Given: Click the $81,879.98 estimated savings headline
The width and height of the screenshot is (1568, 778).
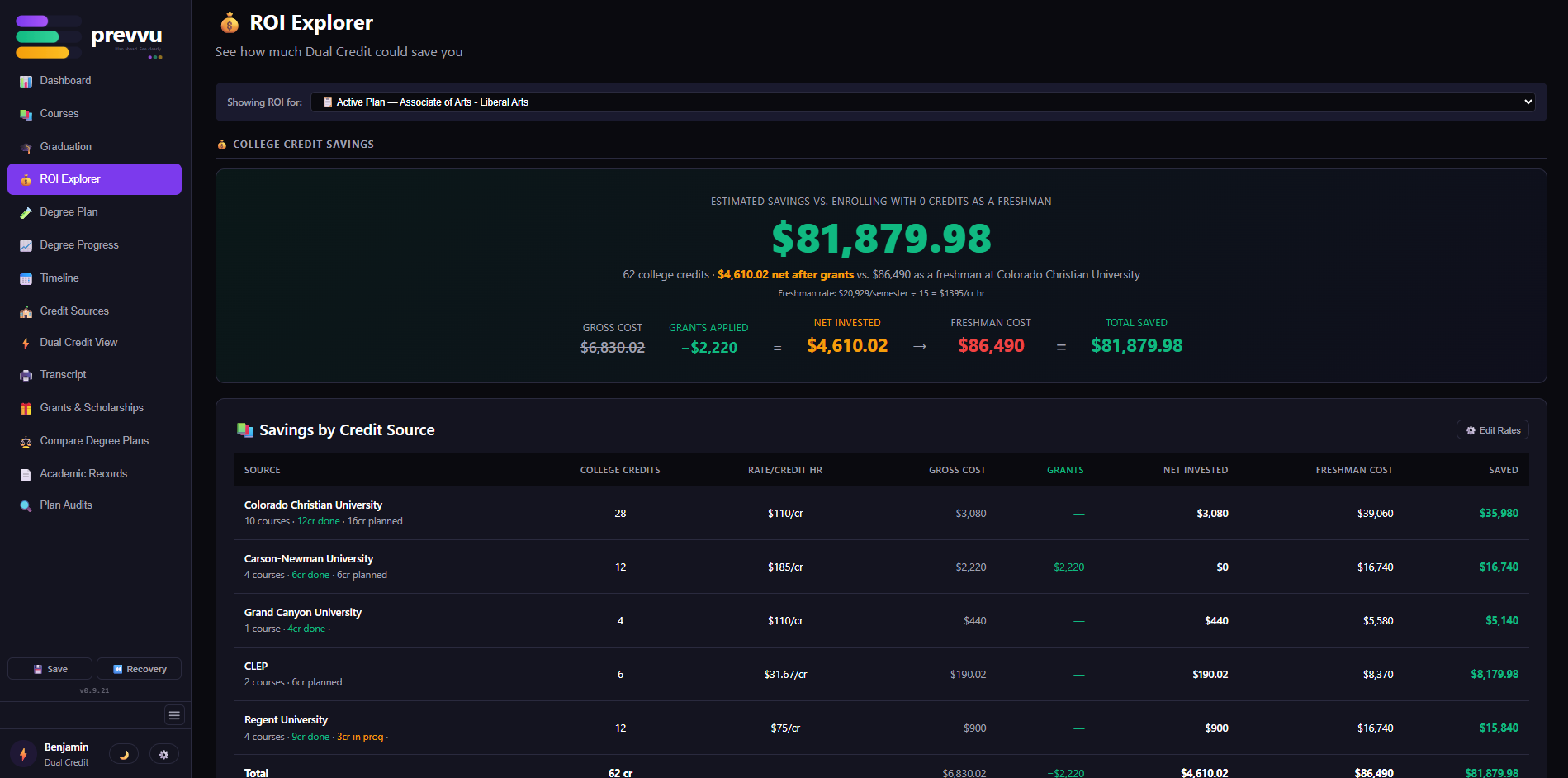Looking at the screenshot, I should pyautogui.click(x=881, y=239).
